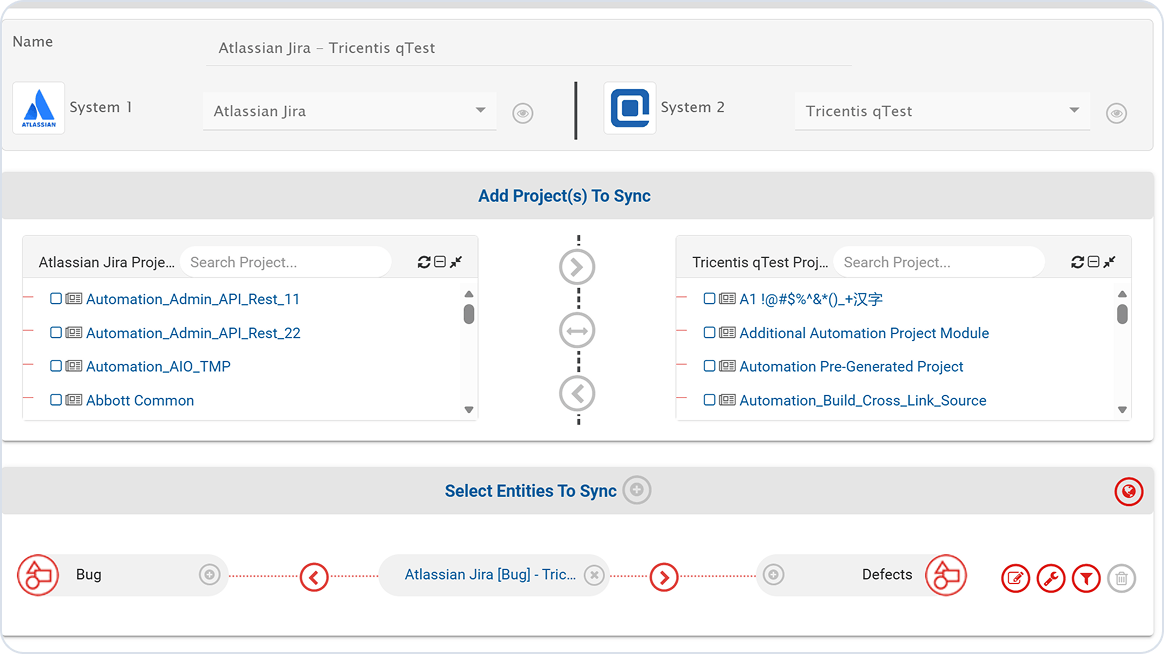Image resolution: width=1164 pixels, height=654 pixels.
Task: Click the qTest projects scrollbar up arrow
Action: tap(1122, 295)
